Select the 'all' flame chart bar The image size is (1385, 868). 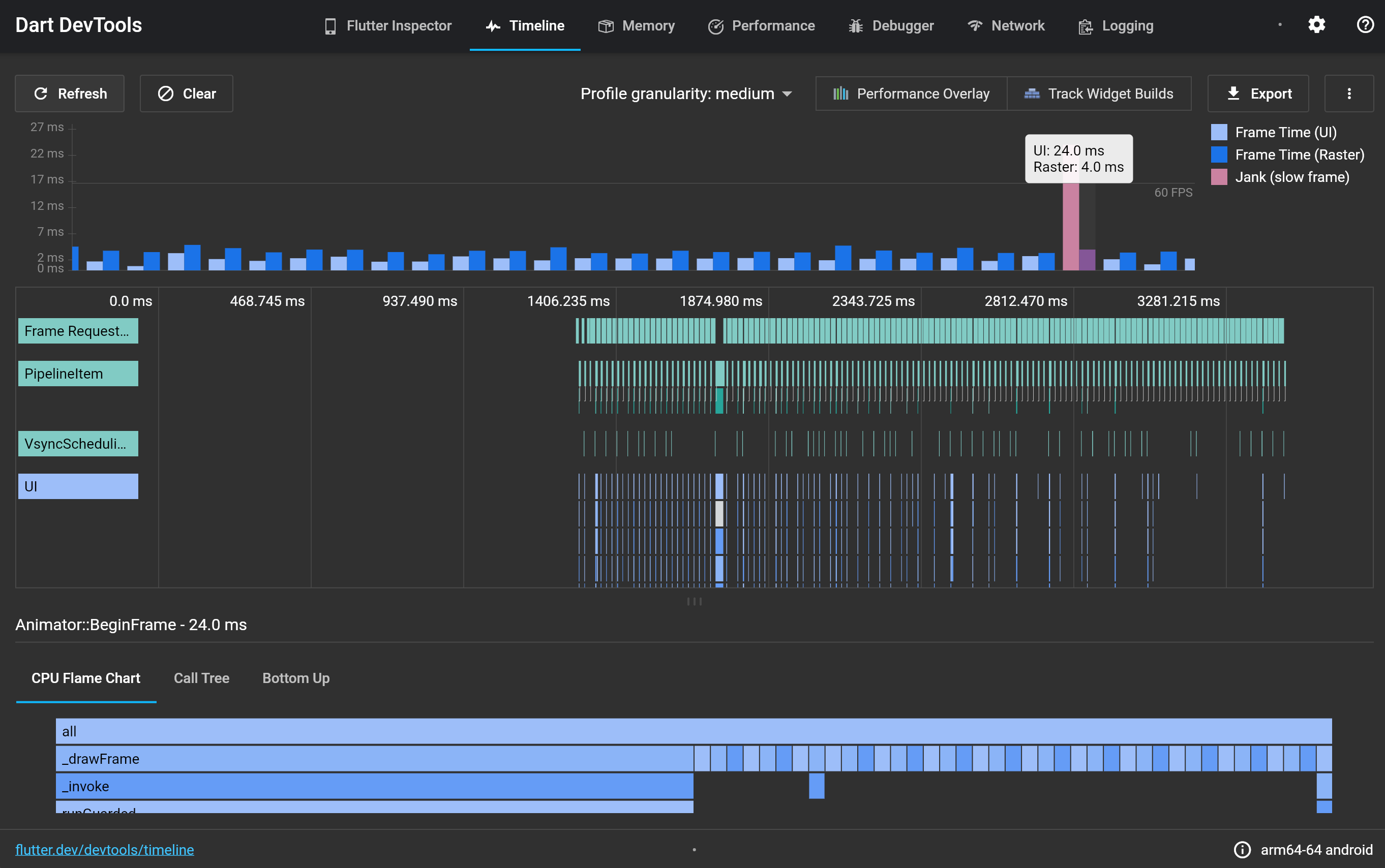tap(694, 731)
